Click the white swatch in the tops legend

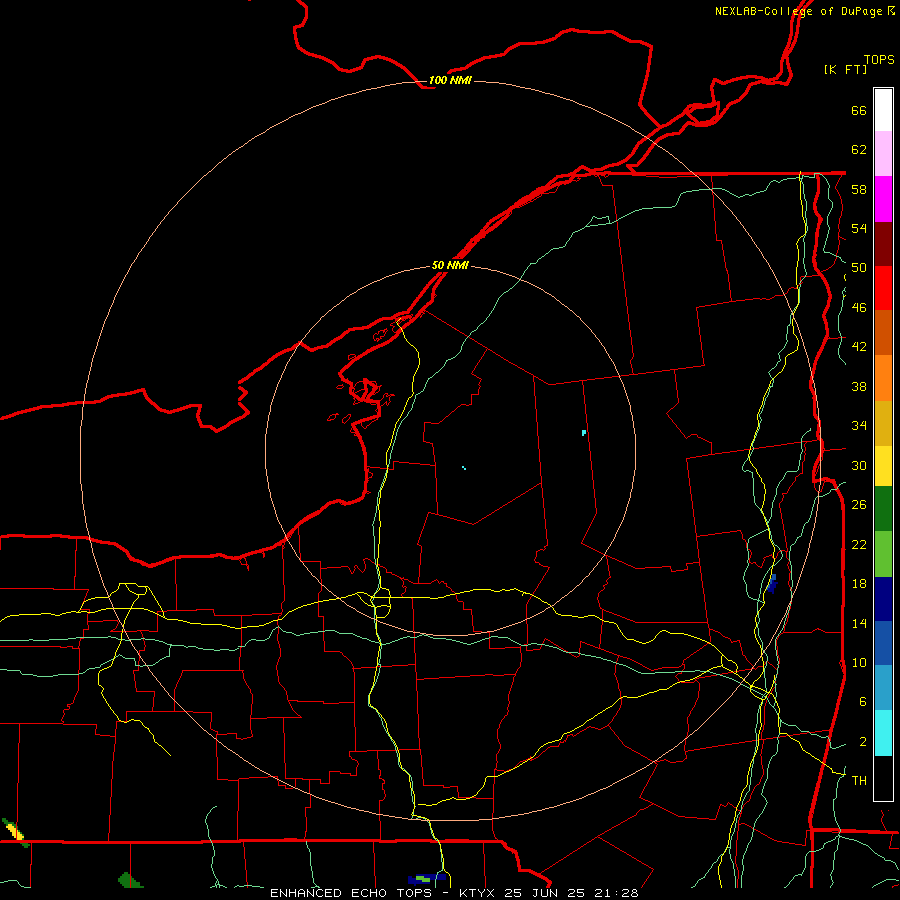(x=883, y=110)
